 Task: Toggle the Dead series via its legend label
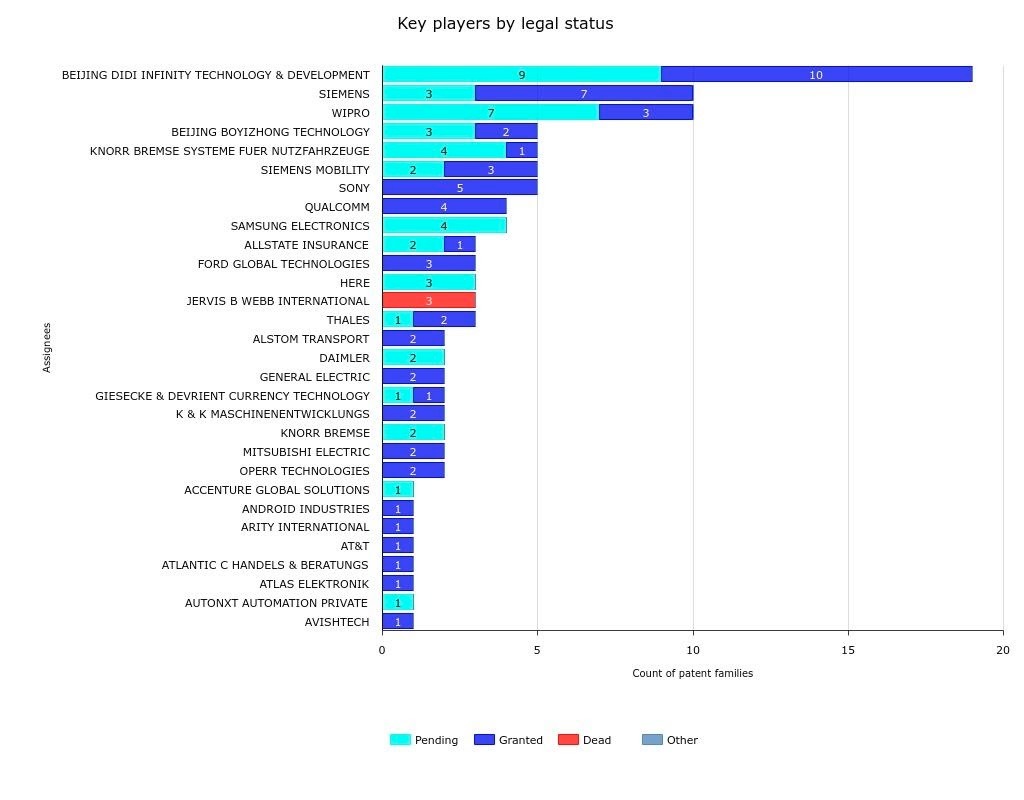(597, 740)
